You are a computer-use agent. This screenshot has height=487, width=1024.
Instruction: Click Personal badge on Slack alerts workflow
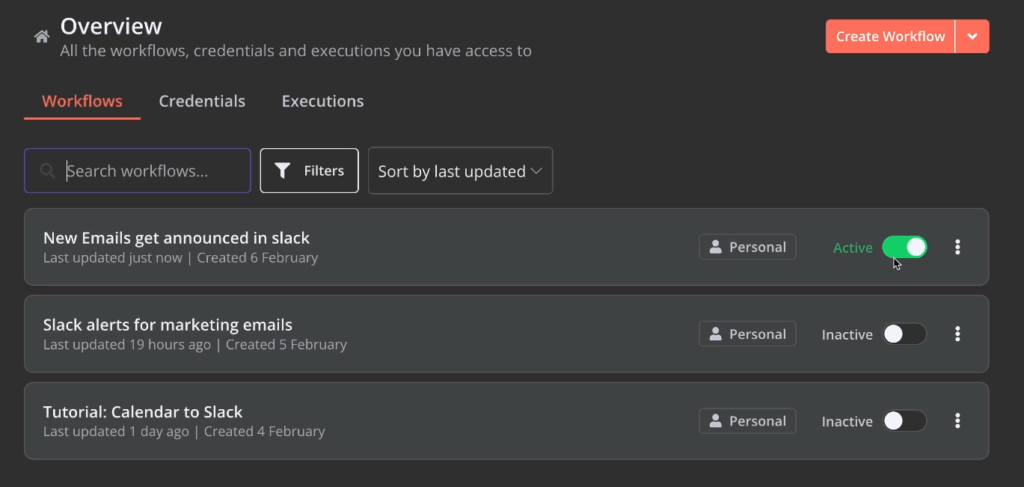tap(747, 334)
